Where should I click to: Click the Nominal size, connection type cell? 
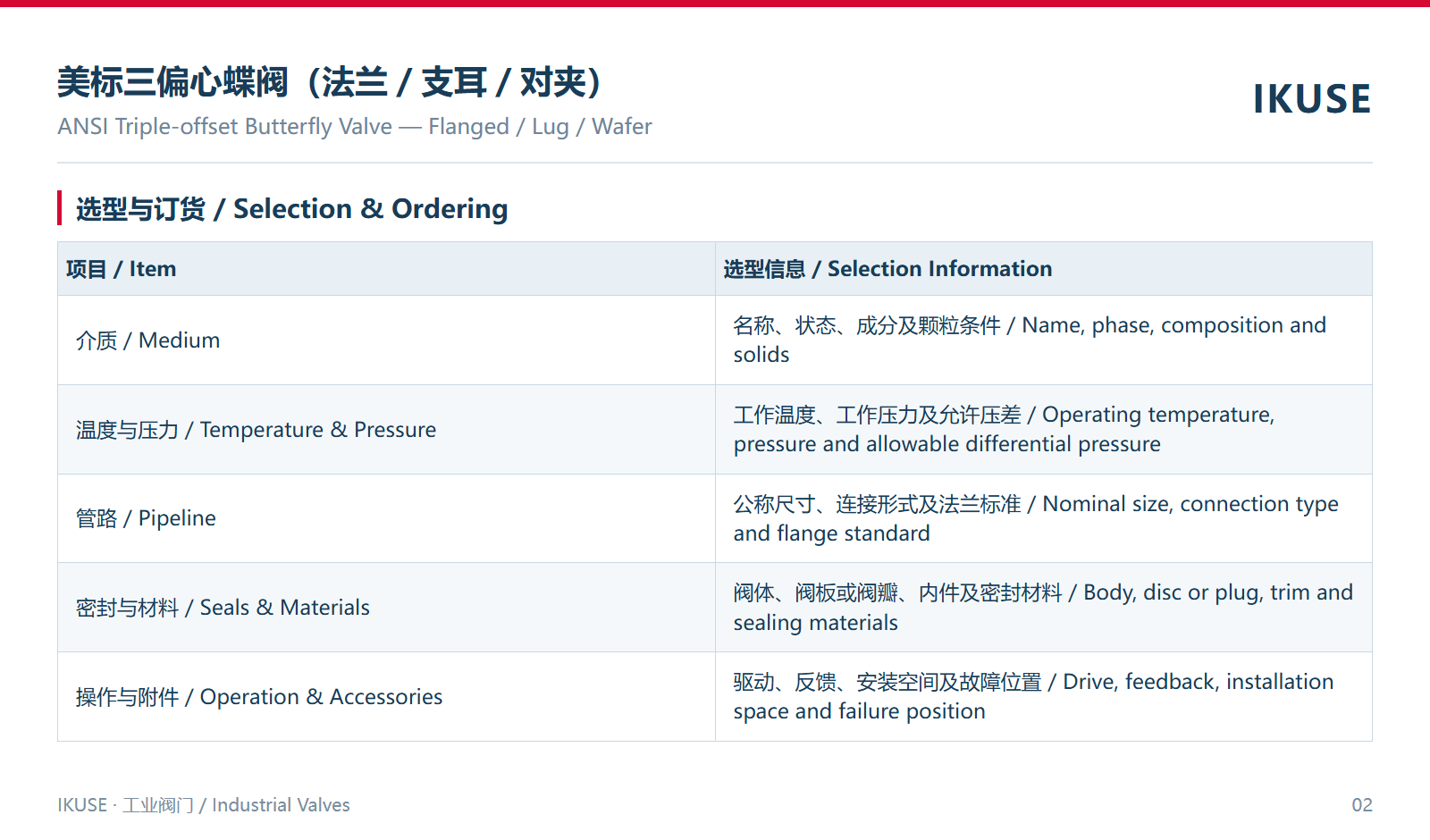pos(1044,518)
